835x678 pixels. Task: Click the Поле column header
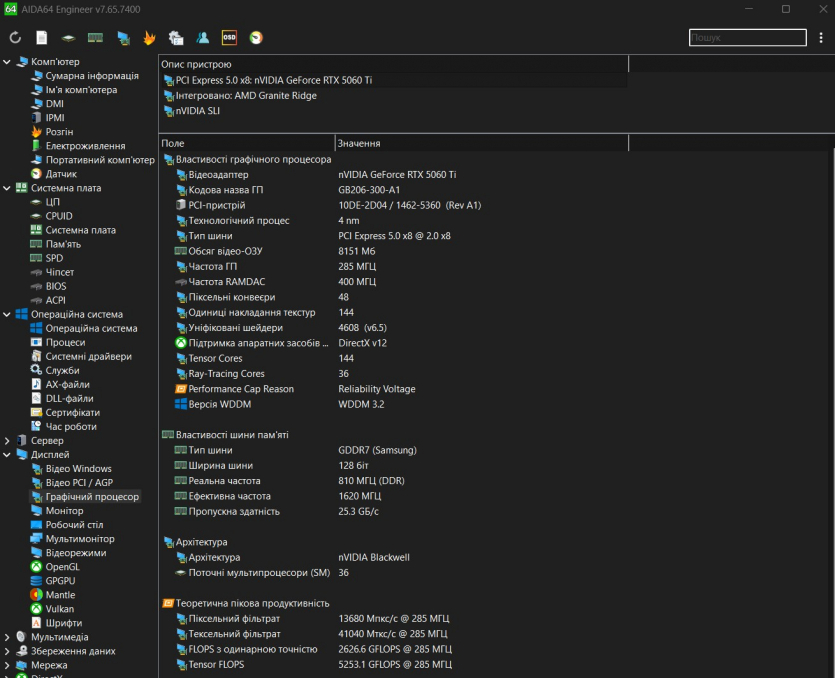(x=172, y=144)
